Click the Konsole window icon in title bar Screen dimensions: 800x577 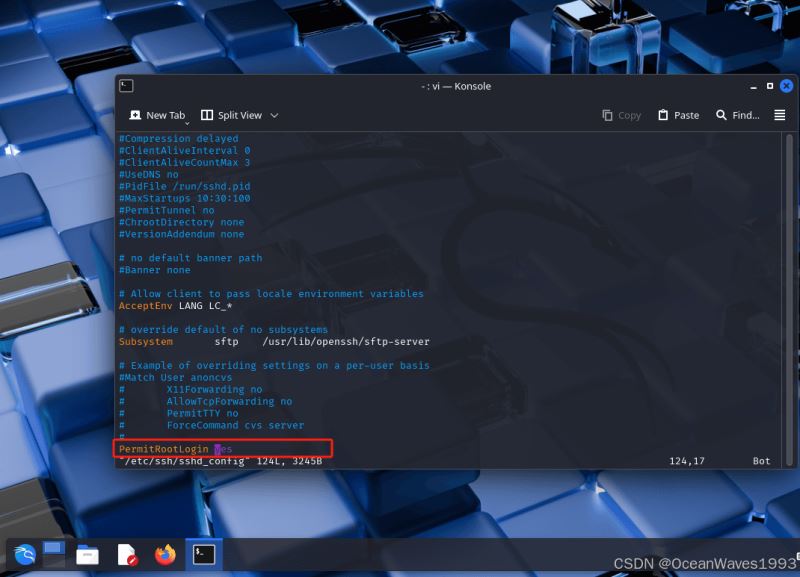tap(126, 86)
